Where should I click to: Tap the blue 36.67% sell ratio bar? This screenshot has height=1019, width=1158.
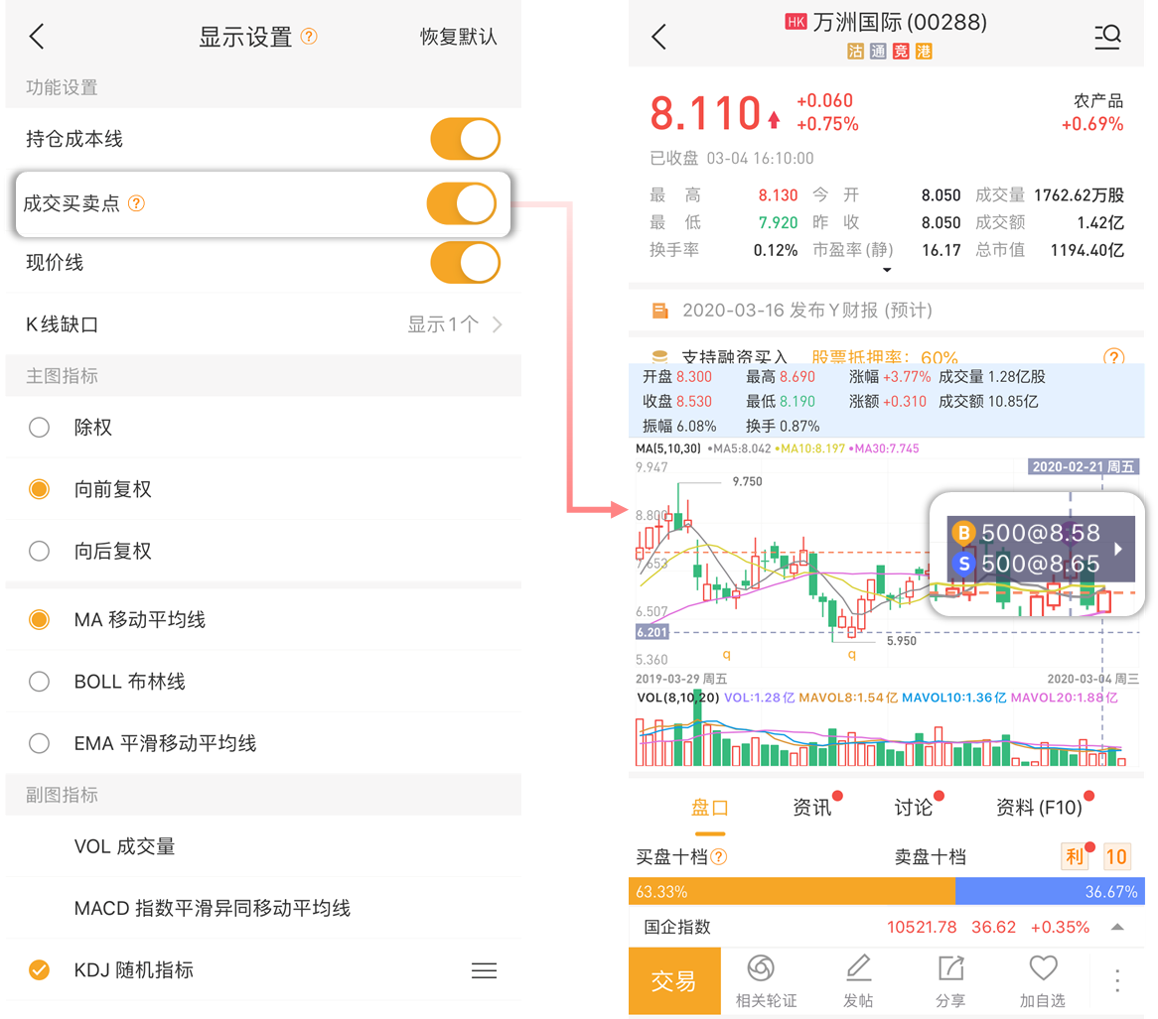[x=1050, y=891]
